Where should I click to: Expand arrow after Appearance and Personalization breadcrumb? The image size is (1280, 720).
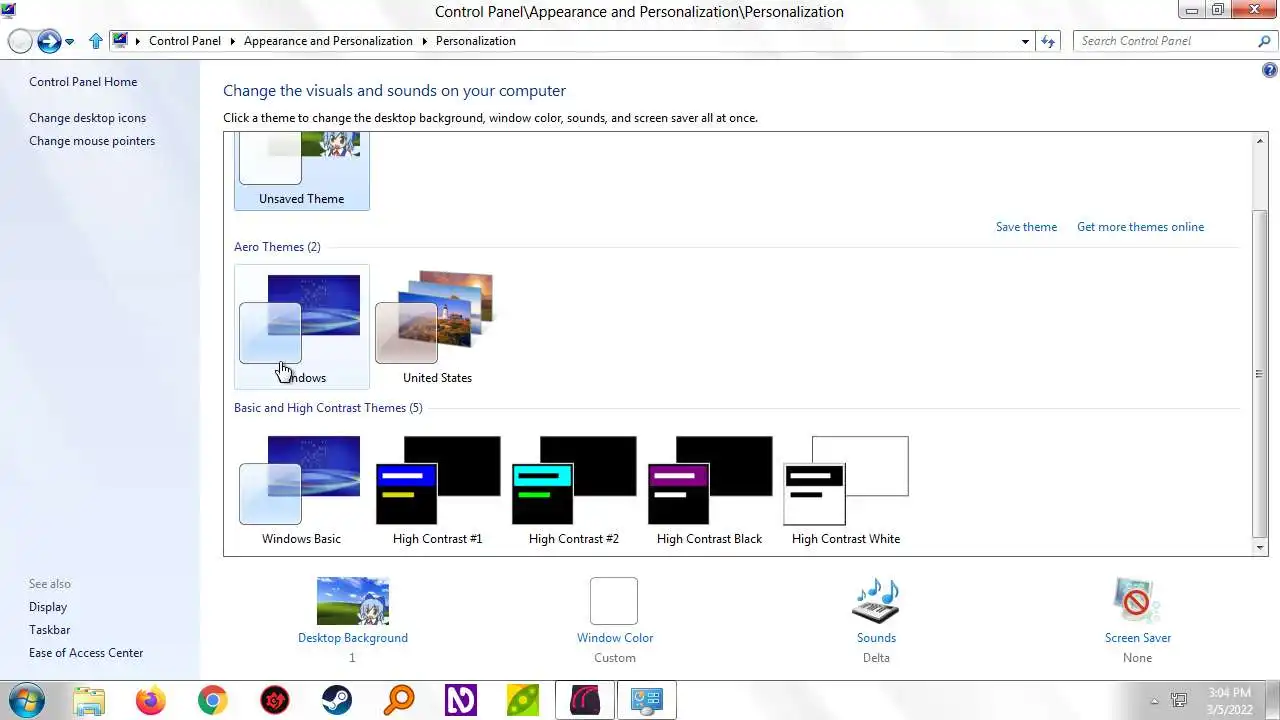coord(424,41)
